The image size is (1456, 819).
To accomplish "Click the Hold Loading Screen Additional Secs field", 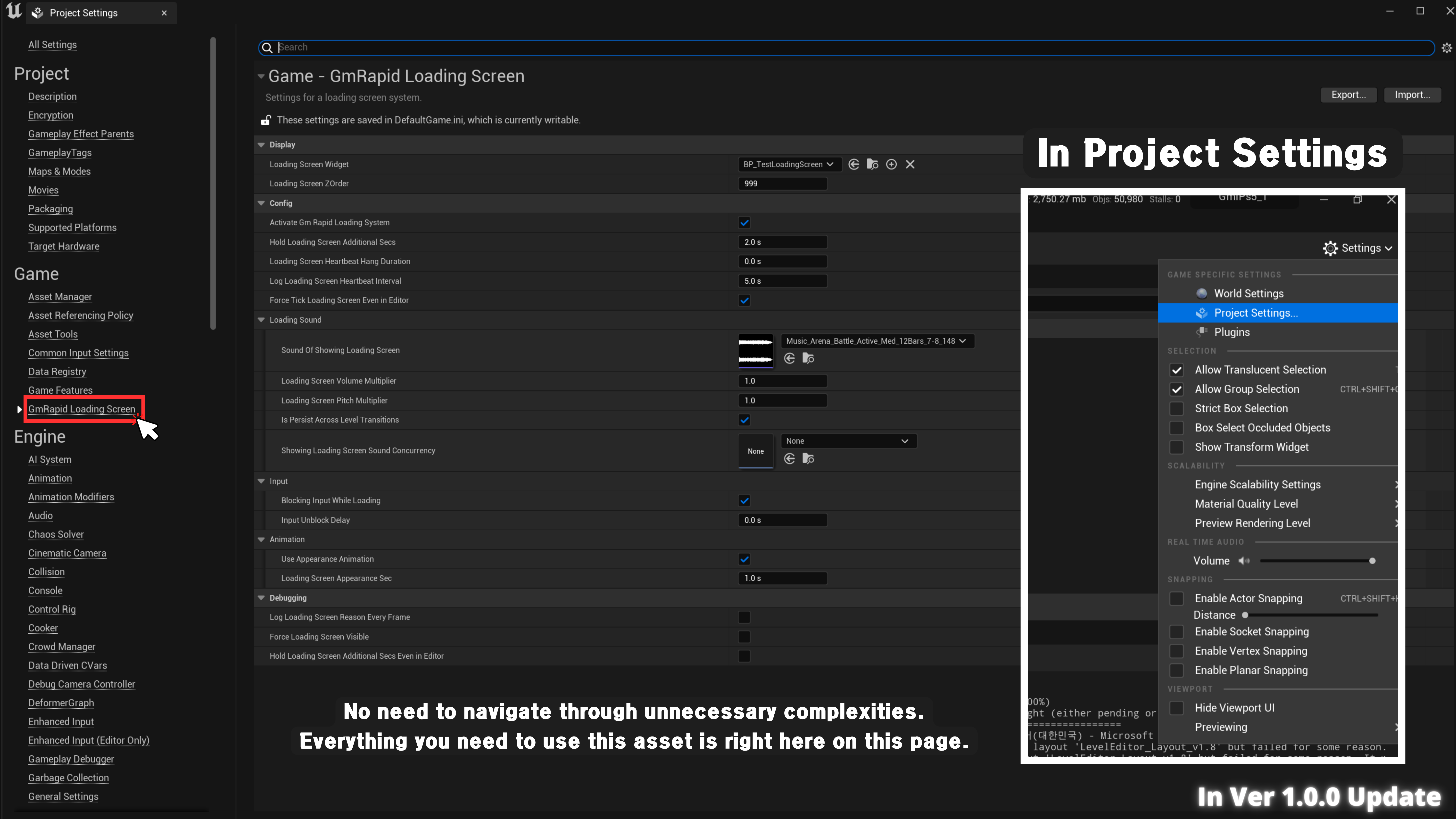I will [x=783, y=242].
